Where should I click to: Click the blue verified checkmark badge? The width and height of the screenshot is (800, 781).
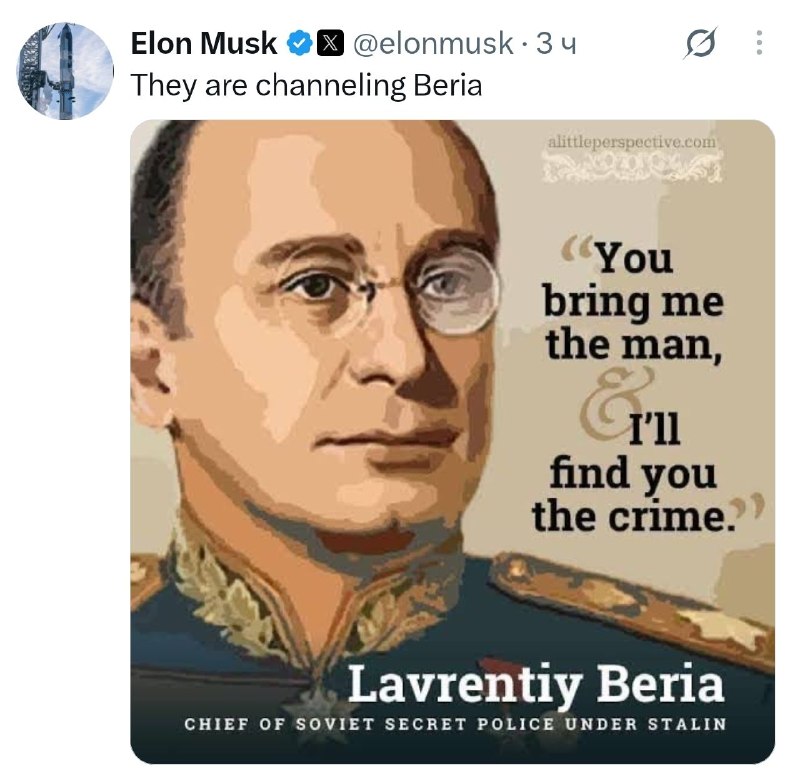301,43
